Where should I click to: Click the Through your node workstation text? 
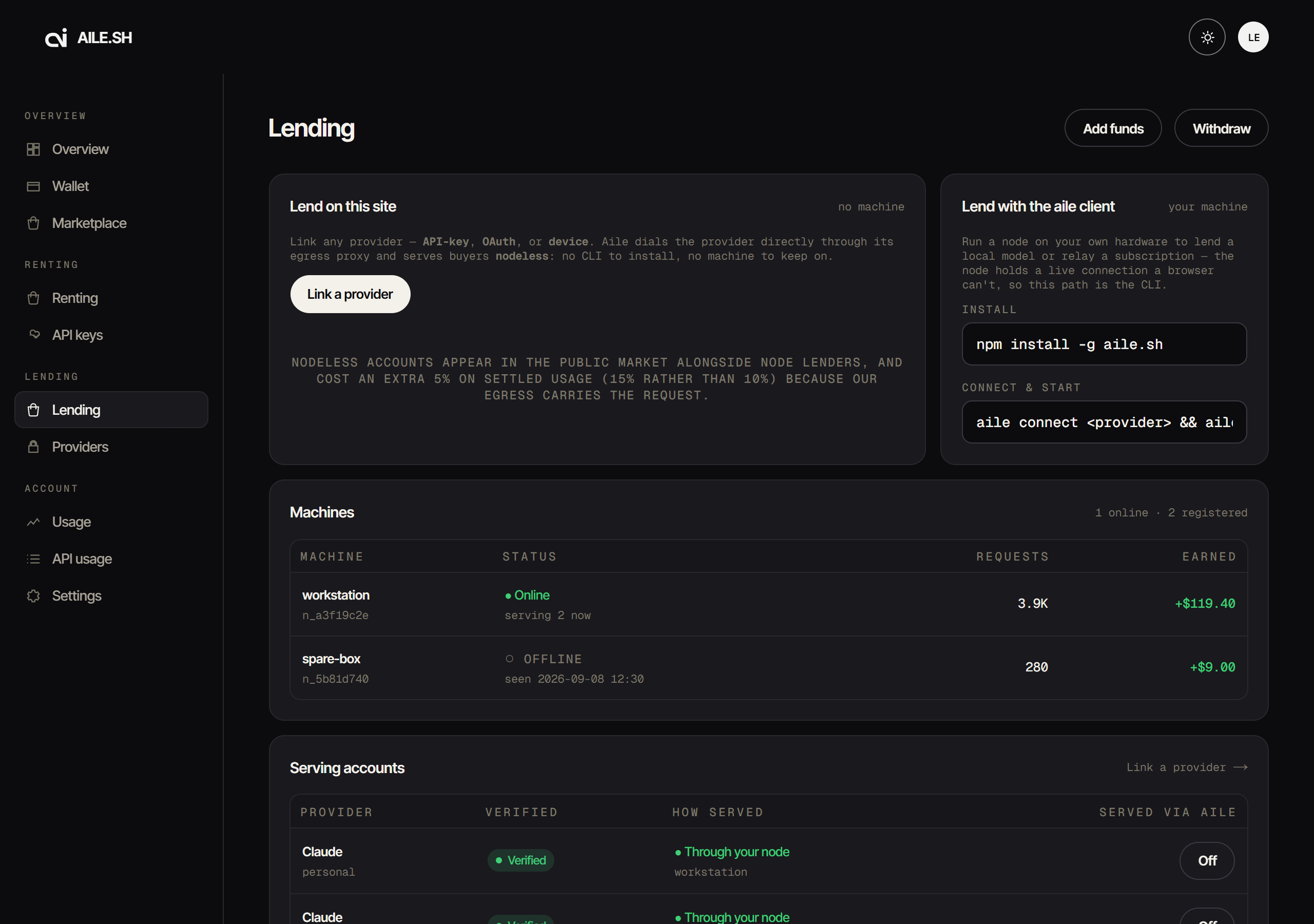coord(731,861)
